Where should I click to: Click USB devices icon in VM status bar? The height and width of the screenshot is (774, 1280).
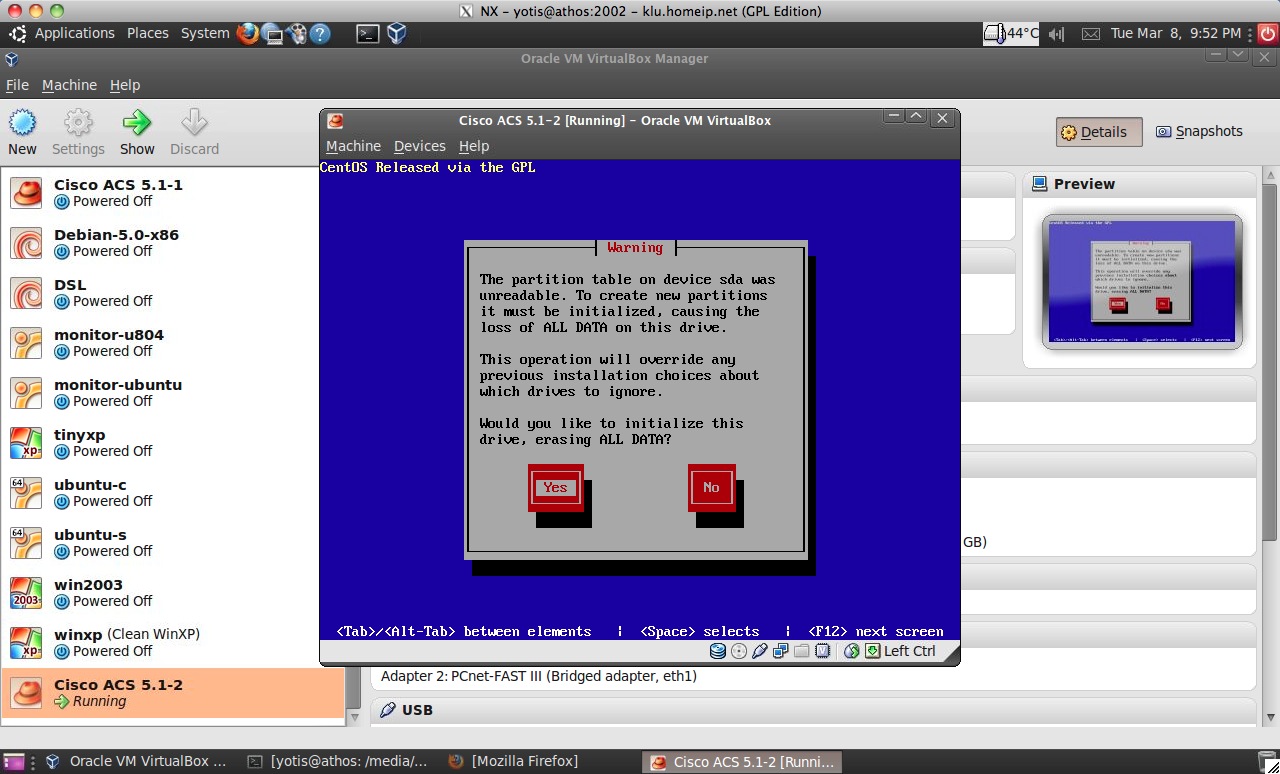[x=760, y=651]
